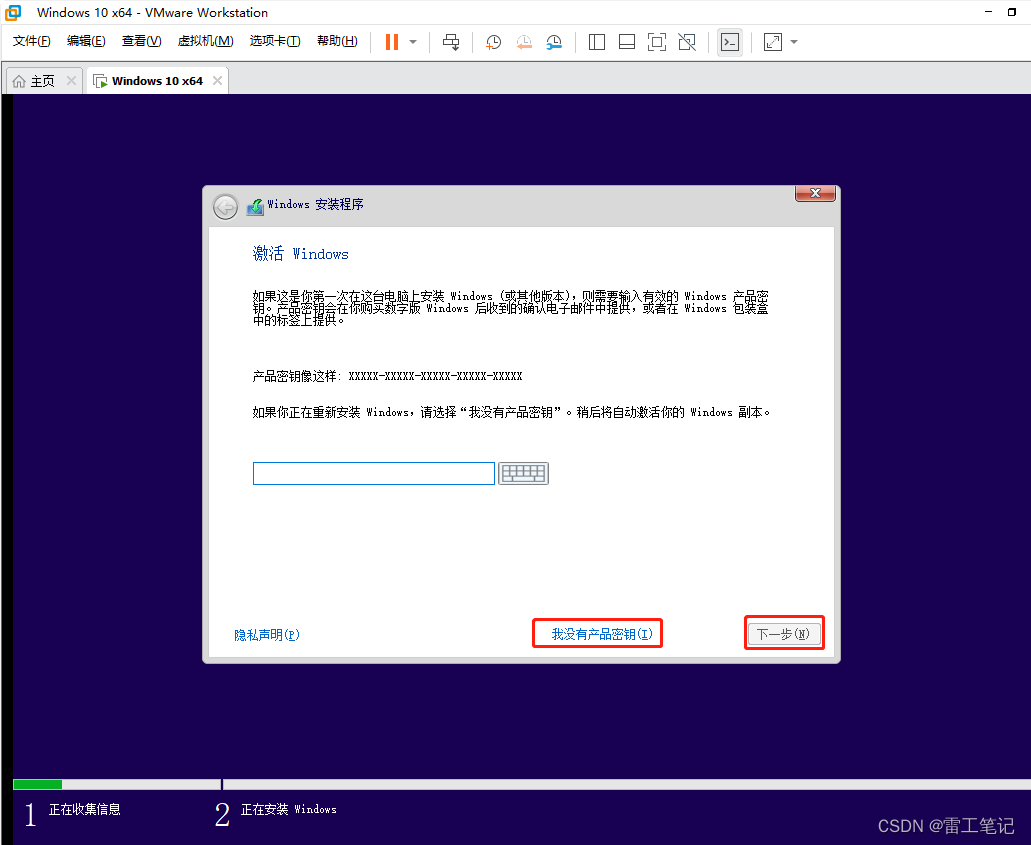The image size is (1031, 845).
Task: Click the Send Ctrl+Alt+Del toolbar icon
Action: pyautogui.click(x=451, y=42)
